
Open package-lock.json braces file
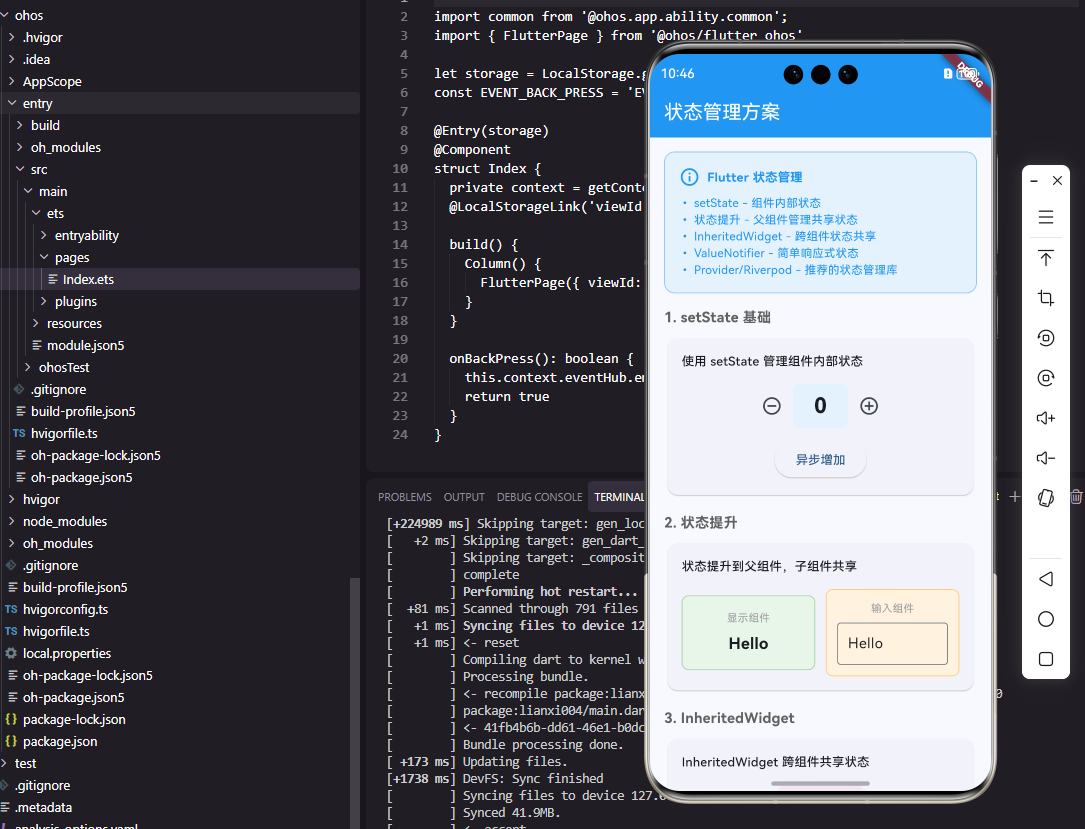coord(74,719)
